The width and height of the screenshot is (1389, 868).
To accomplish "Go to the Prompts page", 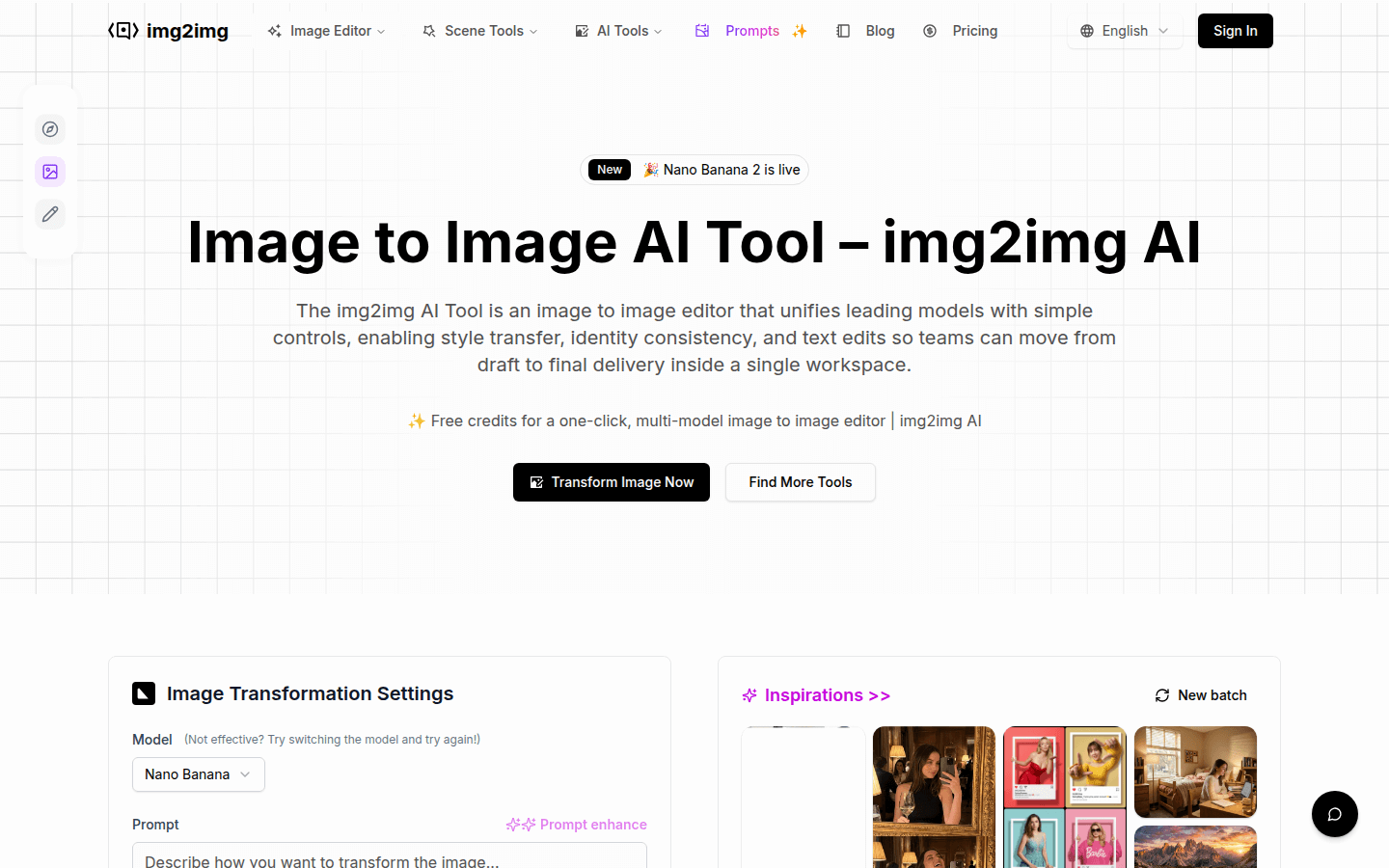I will 751,31.
